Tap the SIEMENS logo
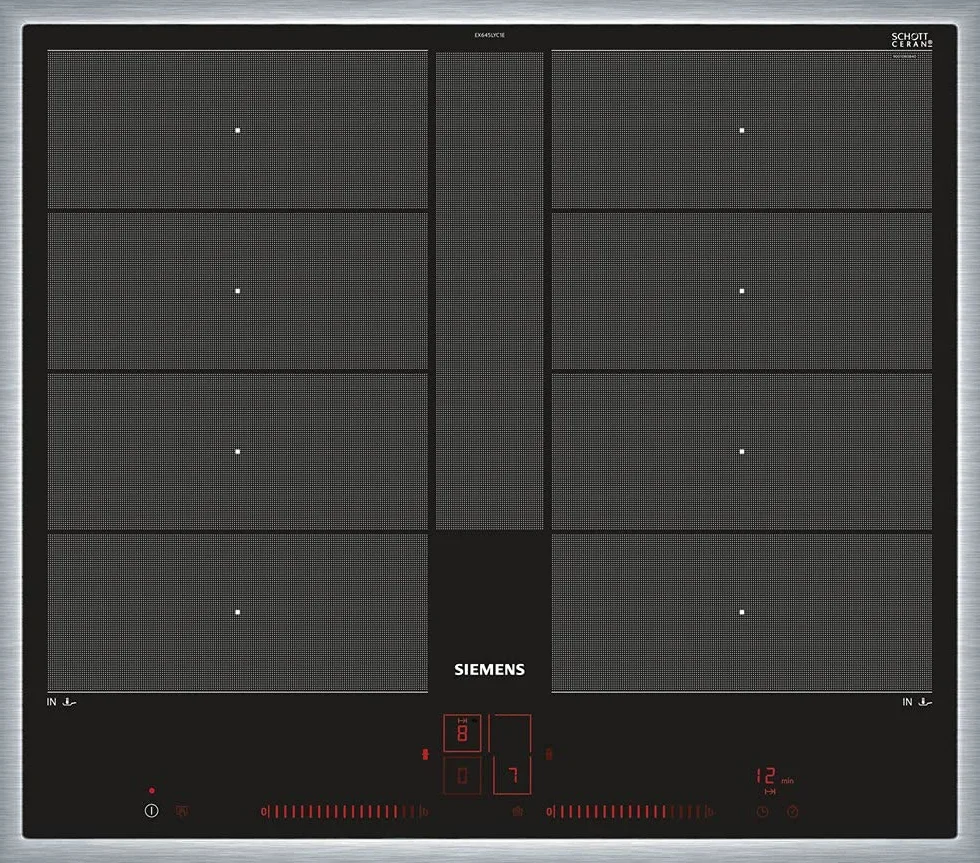This screenshot has width=980, height=863. coord(489,669)
